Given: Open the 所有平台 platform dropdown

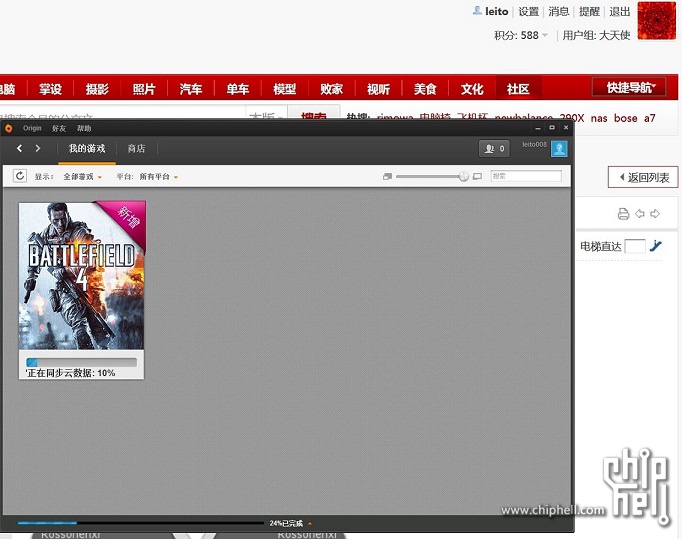Looking at the screenshot, I should [x=158, y=177].
